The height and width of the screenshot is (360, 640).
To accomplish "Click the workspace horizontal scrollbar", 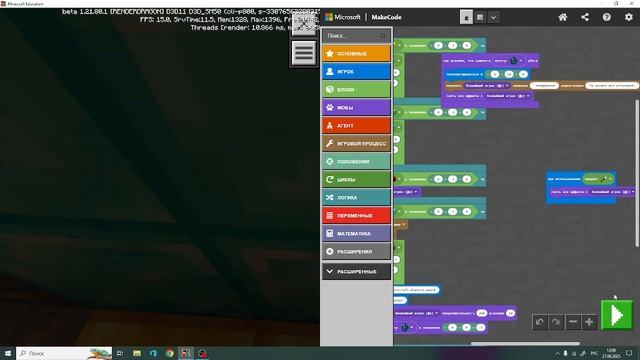I will (525, 343).
